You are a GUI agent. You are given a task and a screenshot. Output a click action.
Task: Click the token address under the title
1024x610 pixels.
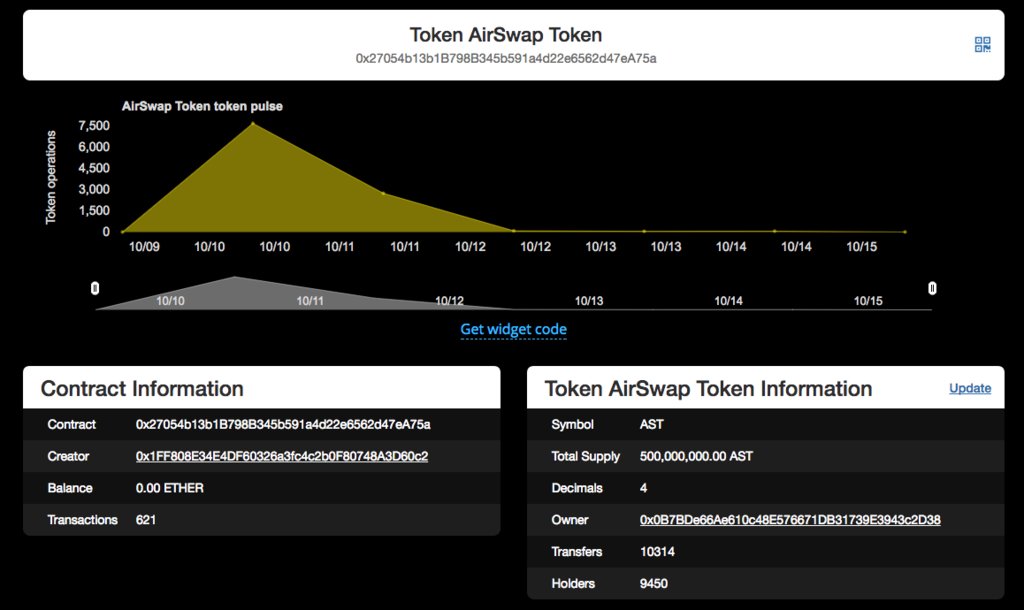506,59
